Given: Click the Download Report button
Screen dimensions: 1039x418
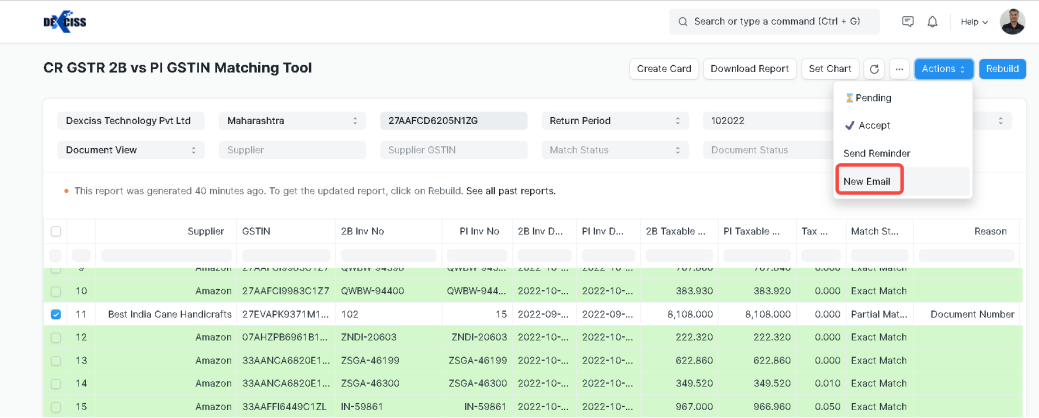Looking at the screenshot, I should (749, 69).
